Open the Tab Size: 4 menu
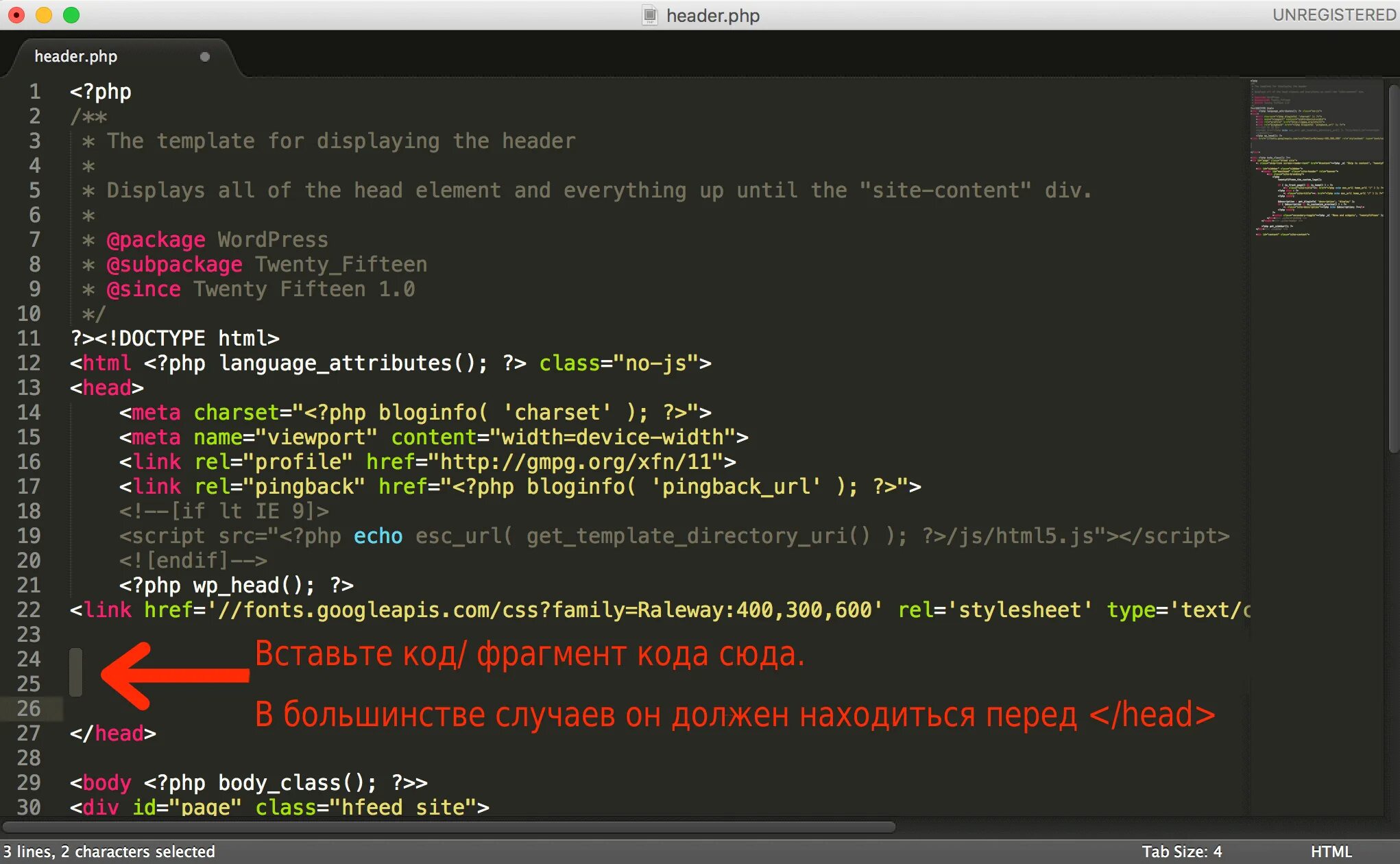 point(1181,851)
